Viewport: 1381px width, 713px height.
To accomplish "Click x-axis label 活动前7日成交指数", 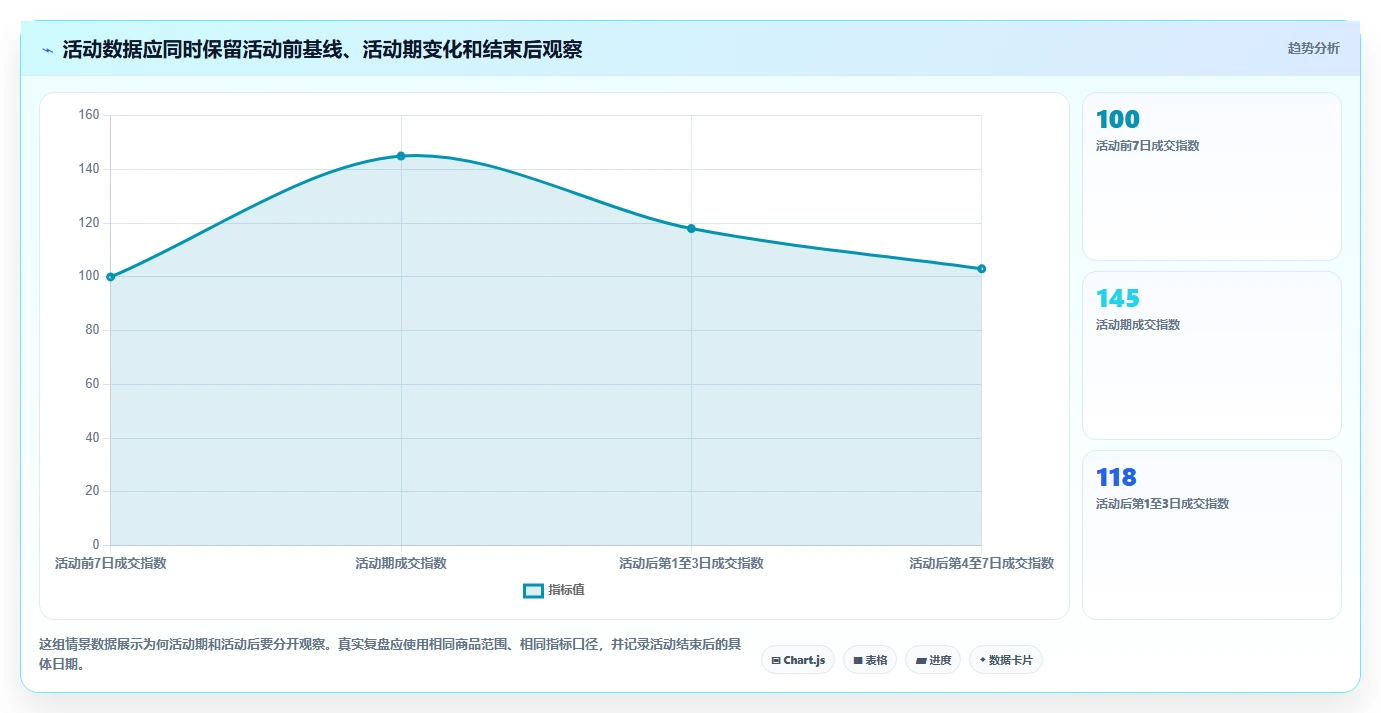I will (111, 563).
